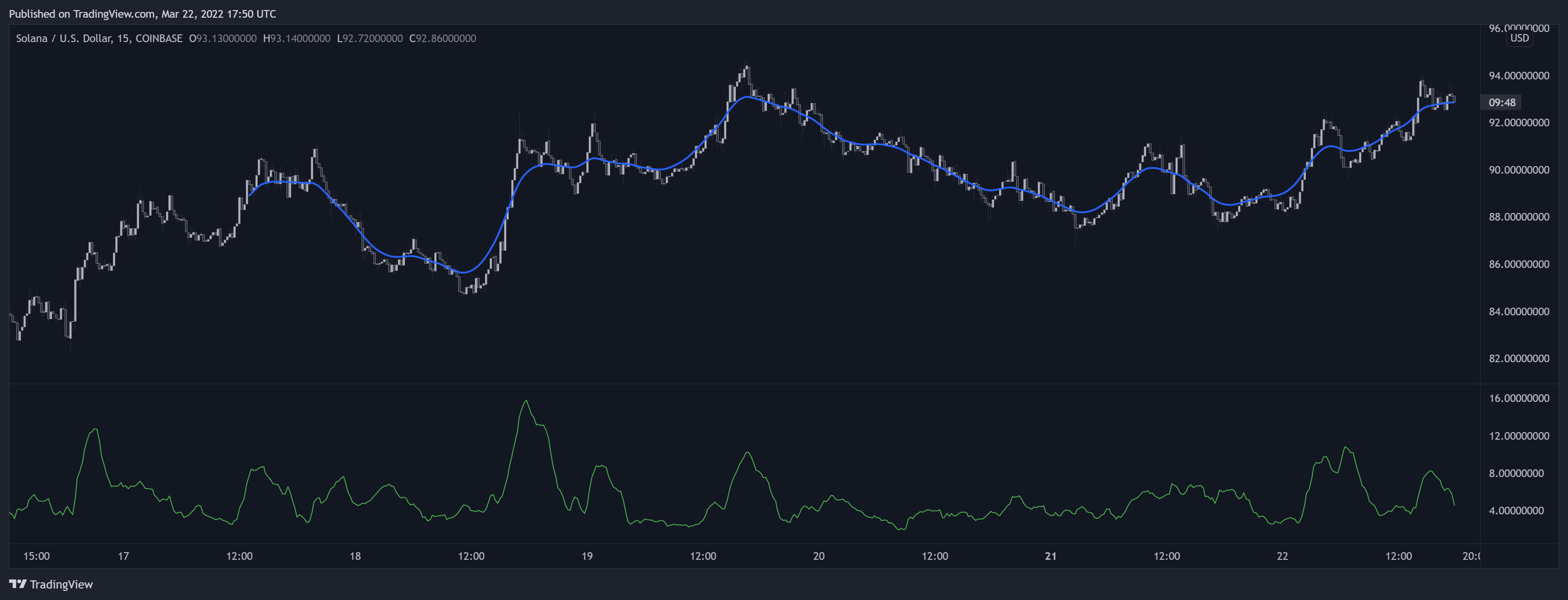Click the 12.00000000 indicator axis label

pos(1519,436)
